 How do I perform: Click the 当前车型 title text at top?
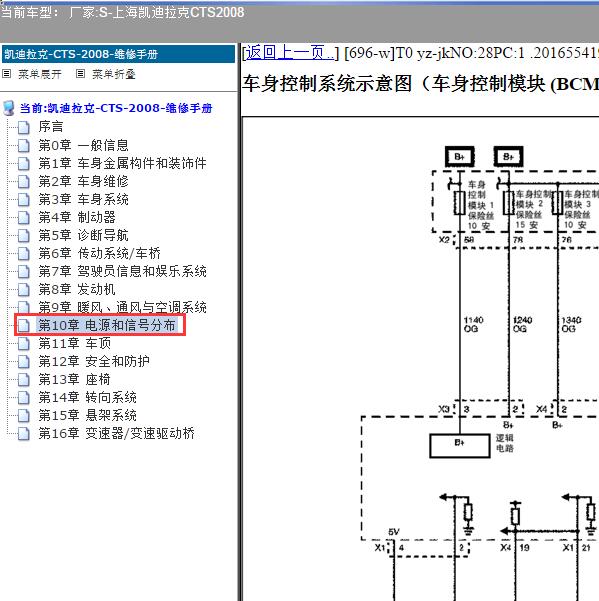coord(122,12)
